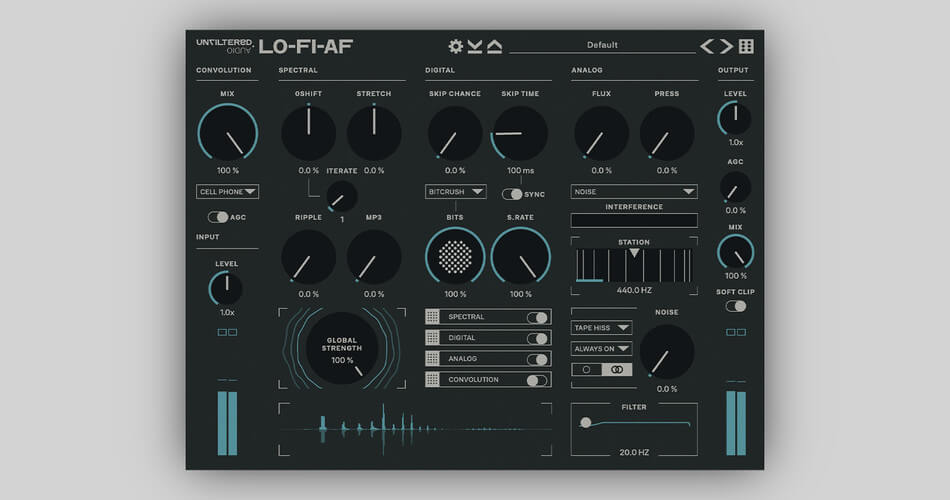
Task: Click the SKIP TIME knob
Action: click(520, 133)
